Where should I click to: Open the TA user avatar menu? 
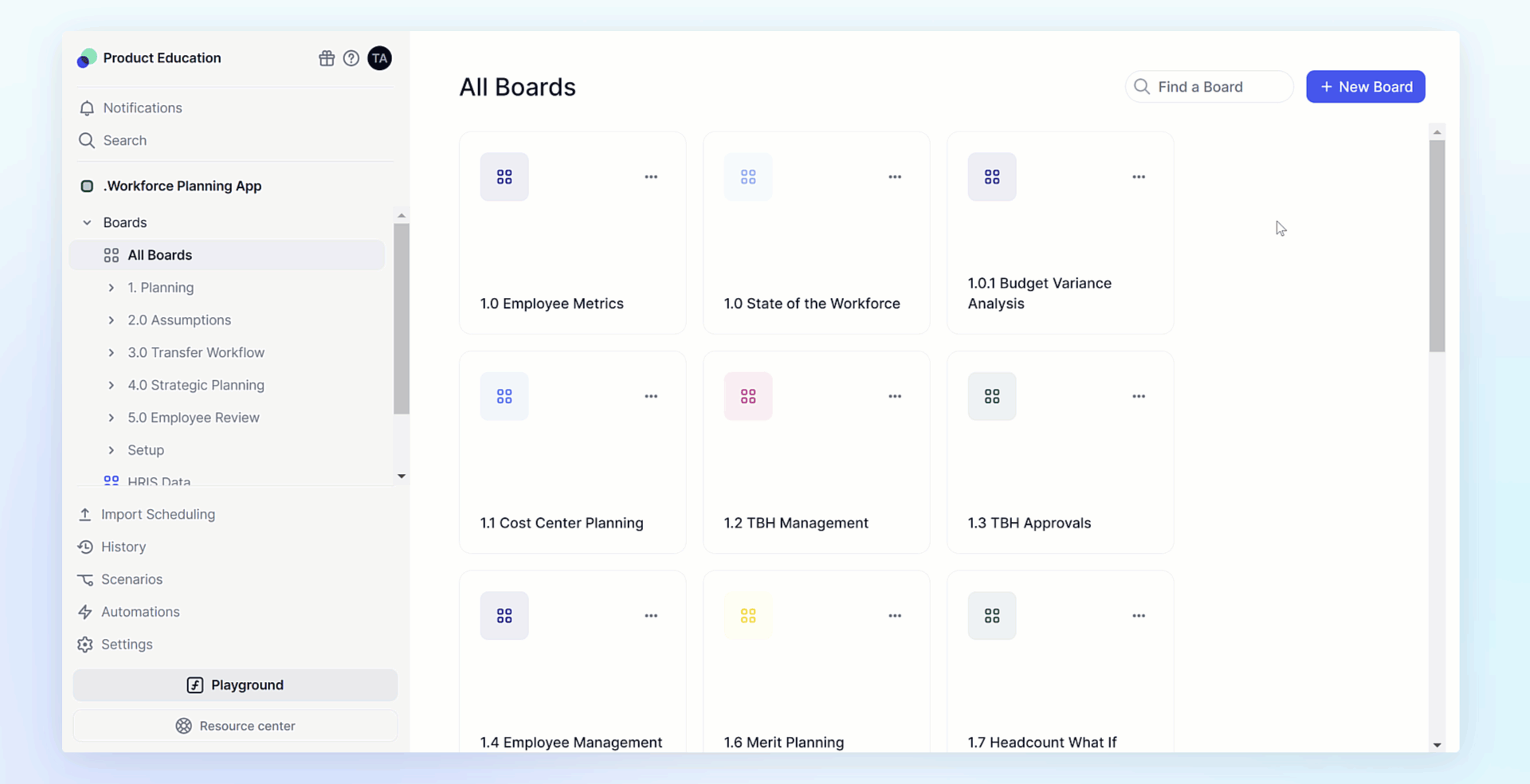379,58
